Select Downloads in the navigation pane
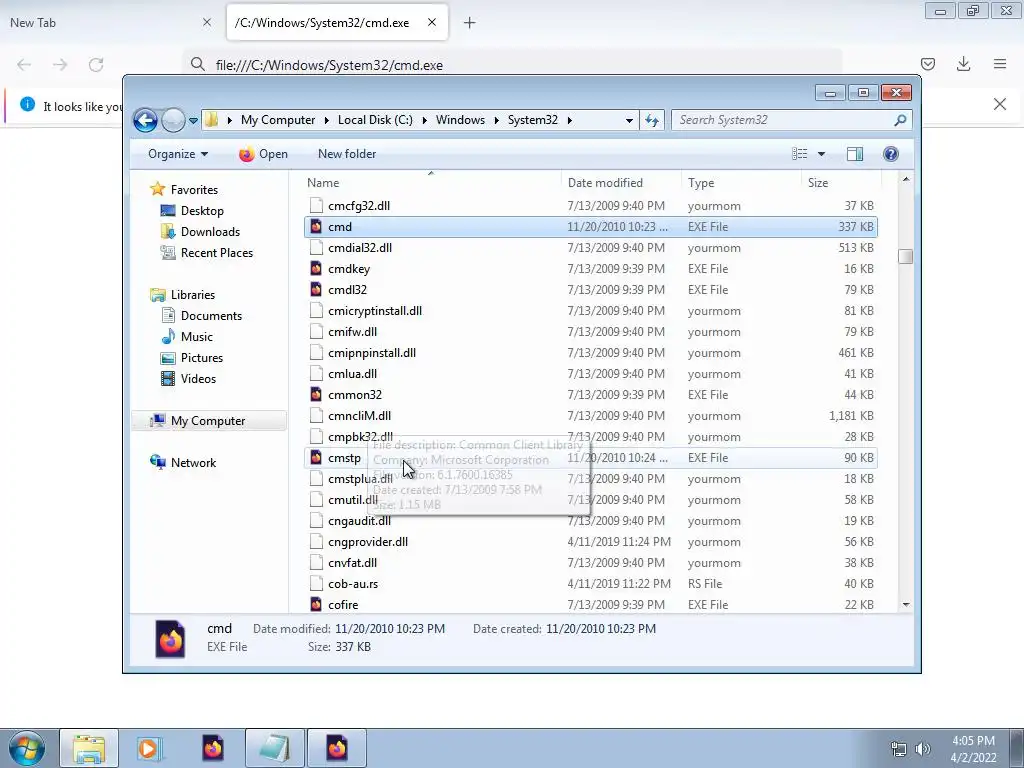This screenshot has height=768, width=1024. 210,232
